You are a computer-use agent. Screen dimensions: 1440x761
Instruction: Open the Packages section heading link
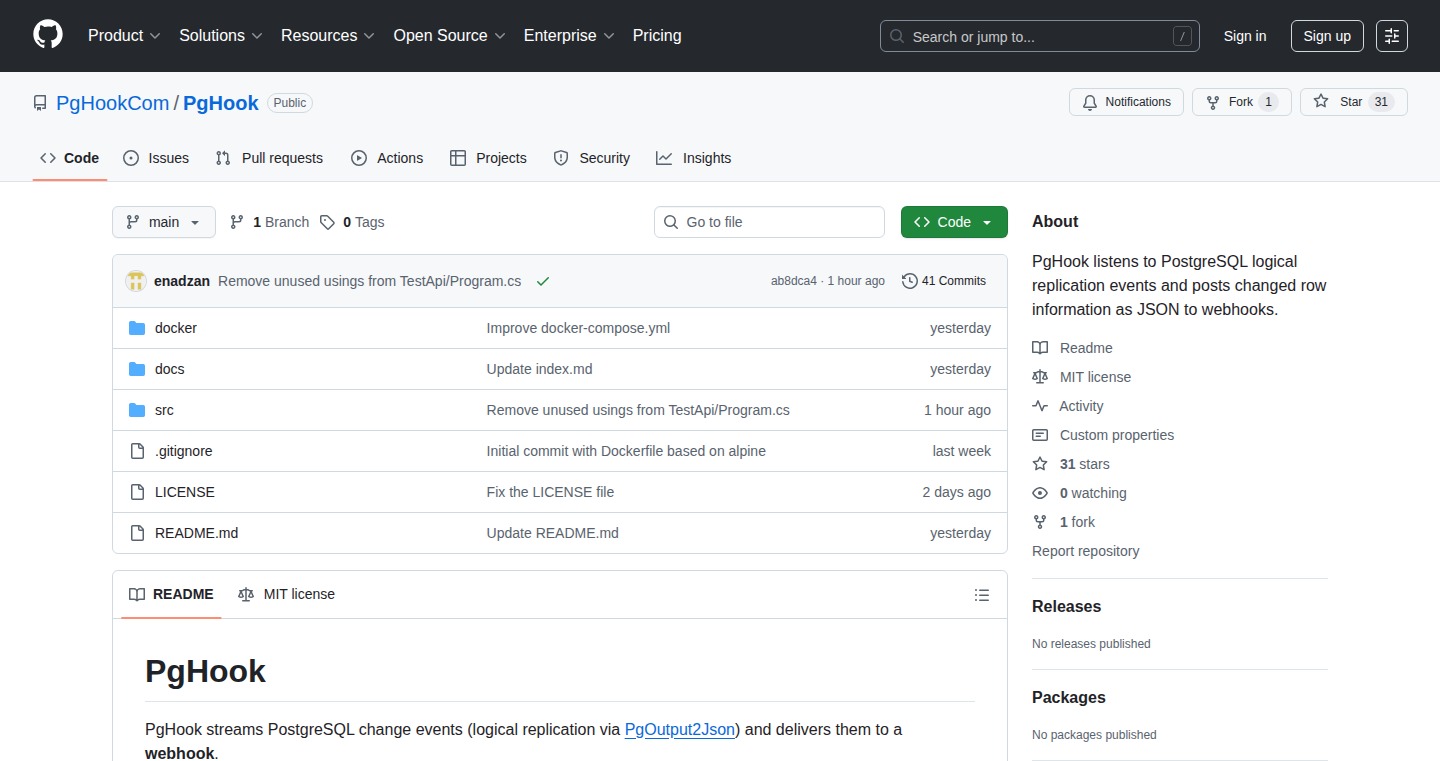(1069, 697)
